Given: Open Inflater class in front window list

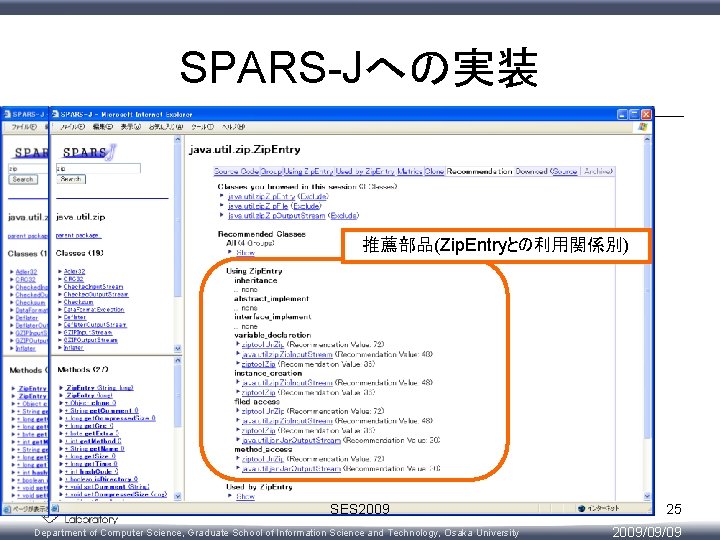Looking at the screenshot, I should tap(73, 348).
